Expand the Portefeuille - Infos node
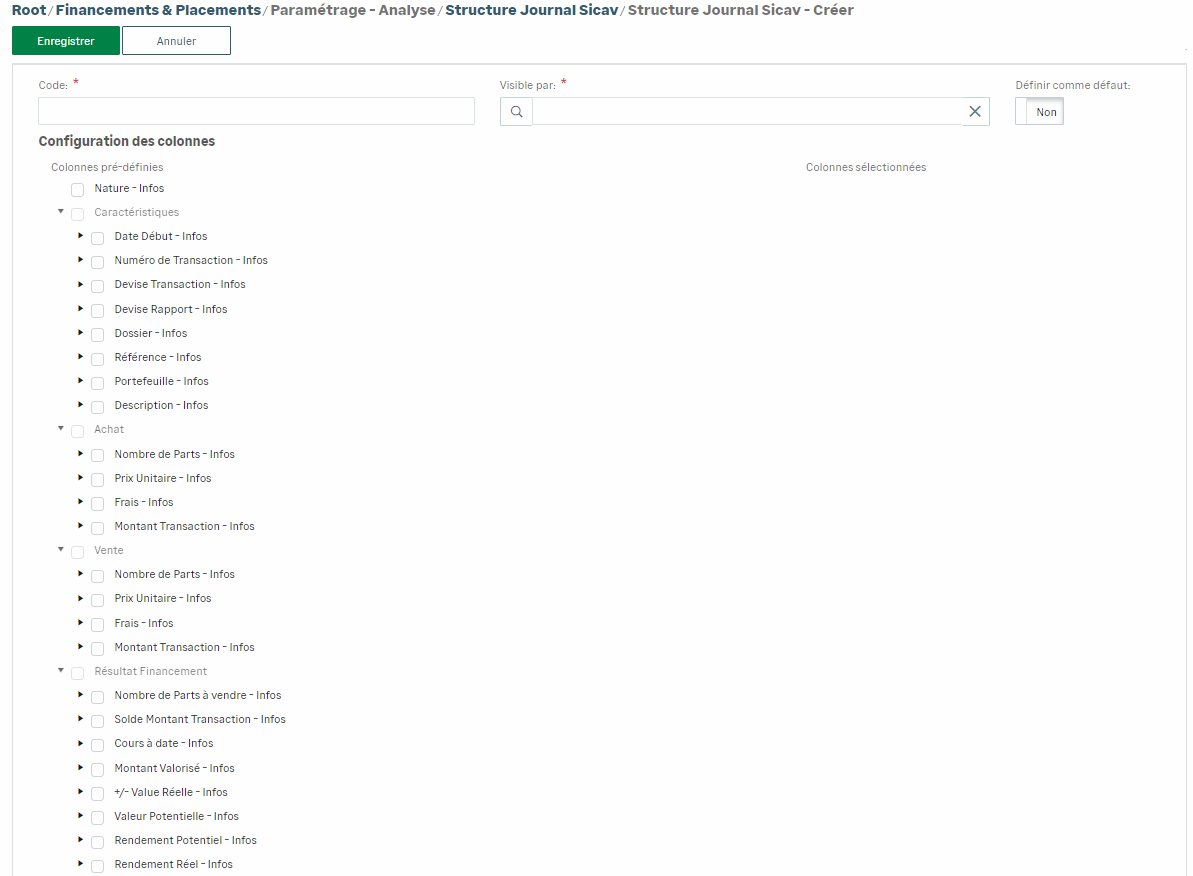 click(81, 381)
